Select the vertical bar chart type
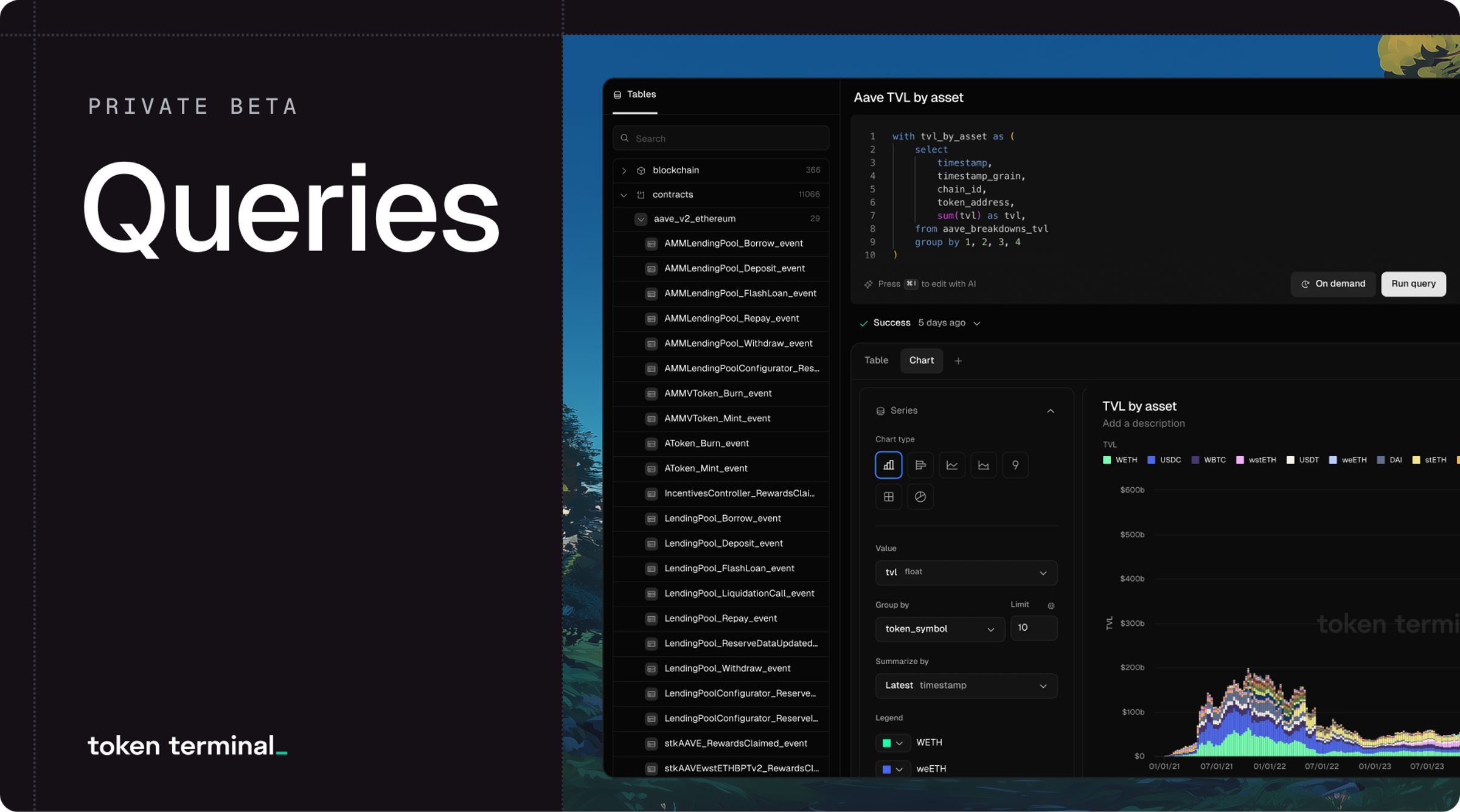This screenshot has width=1460, height=812. tap(888, 465)
